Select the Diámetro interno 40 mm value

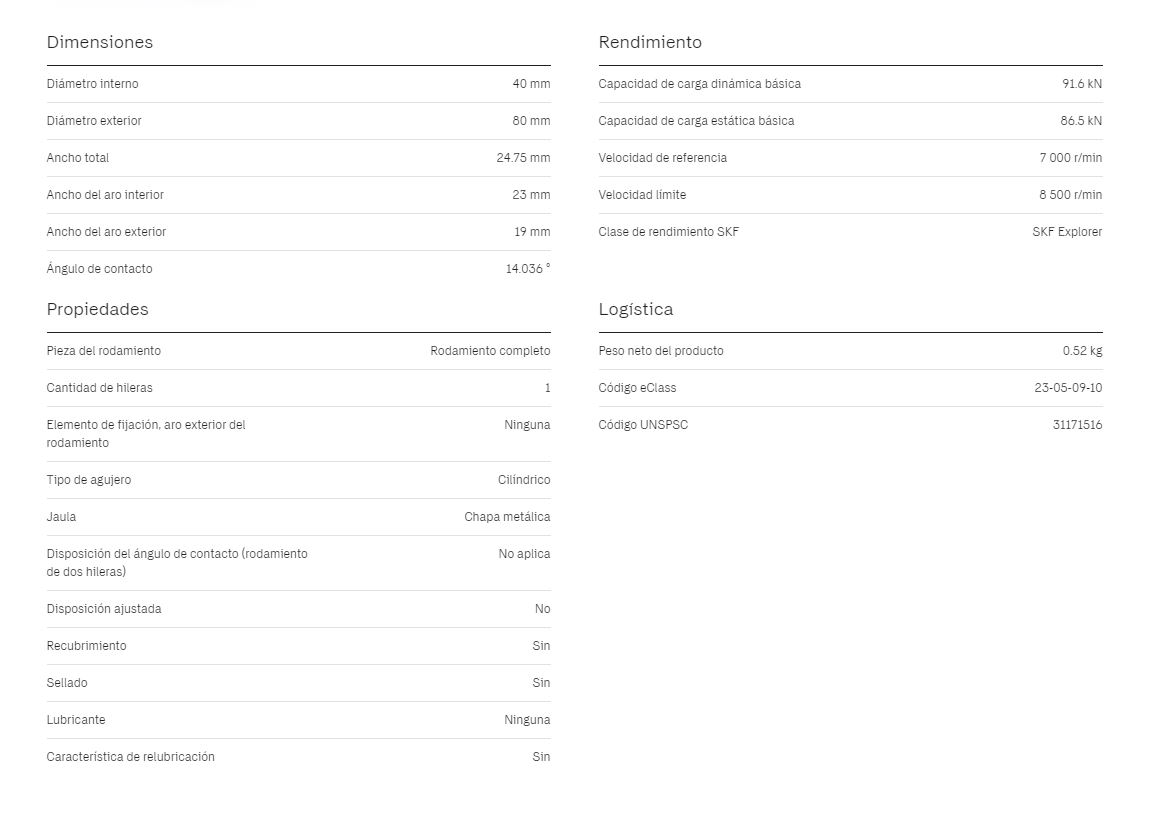click(531, 84)
